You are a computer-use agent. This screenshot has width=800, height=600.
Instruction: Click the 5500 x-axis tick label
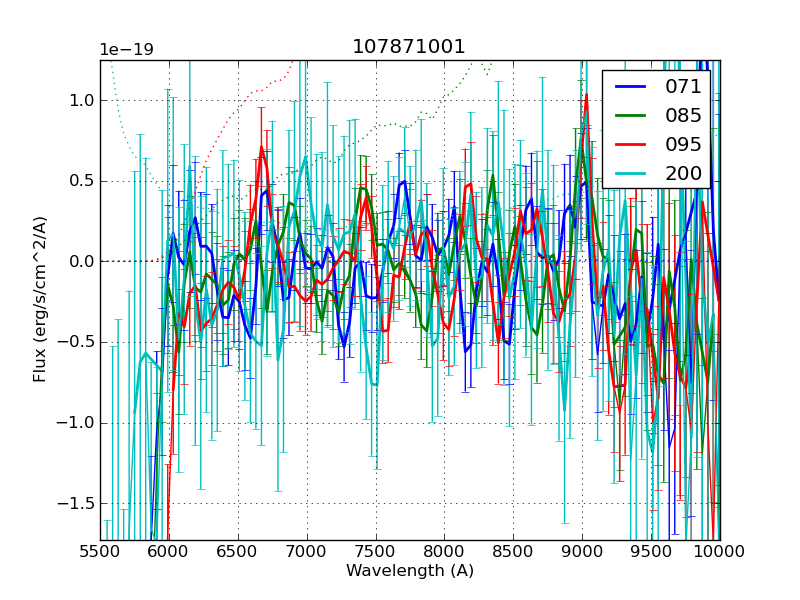(100, 551)
